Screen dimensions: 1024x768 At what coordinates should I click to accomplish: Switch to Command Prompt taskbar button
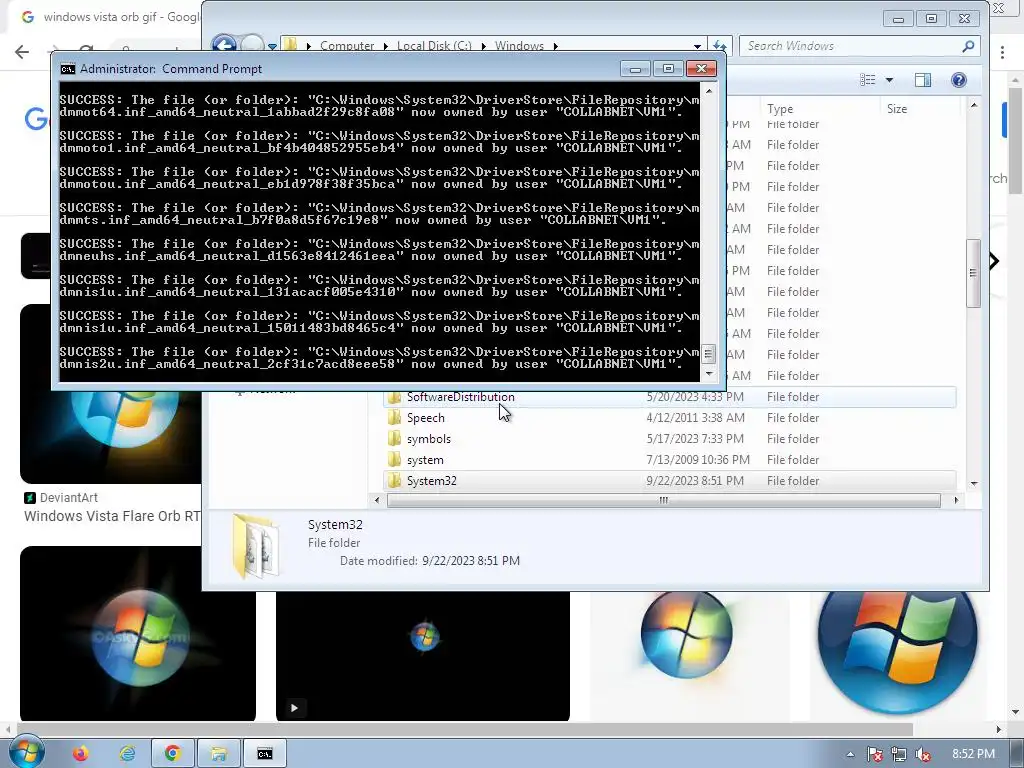264,754
